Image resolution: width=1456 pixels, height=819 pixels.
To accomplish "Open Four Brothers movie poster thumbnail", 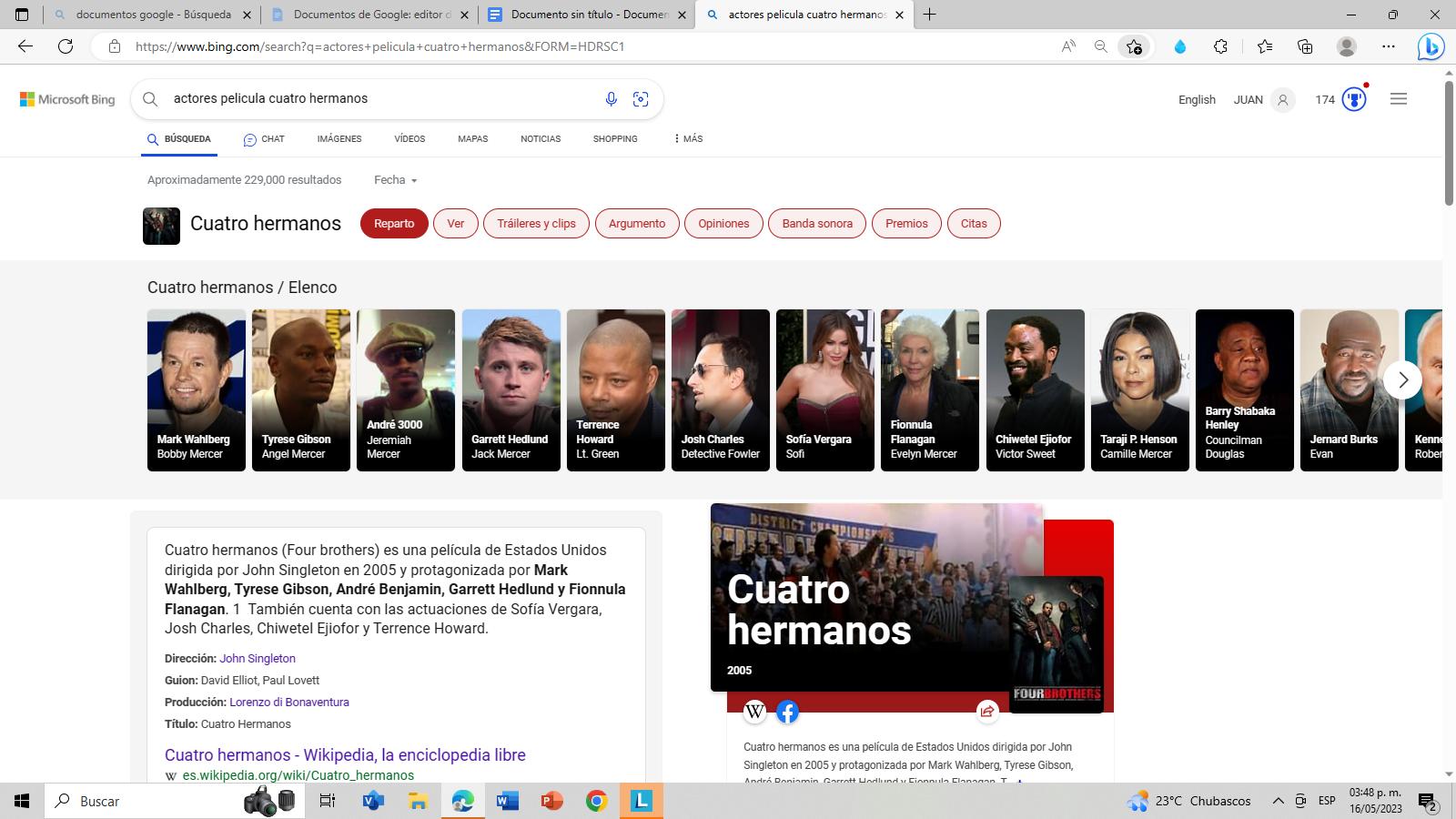I will pos(1057,644).
